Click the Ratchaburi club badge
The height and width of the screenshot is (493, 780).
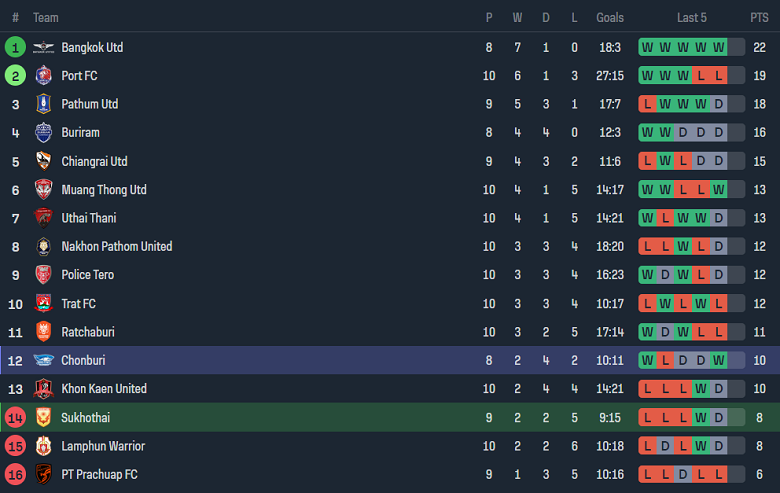coord(43,332)
